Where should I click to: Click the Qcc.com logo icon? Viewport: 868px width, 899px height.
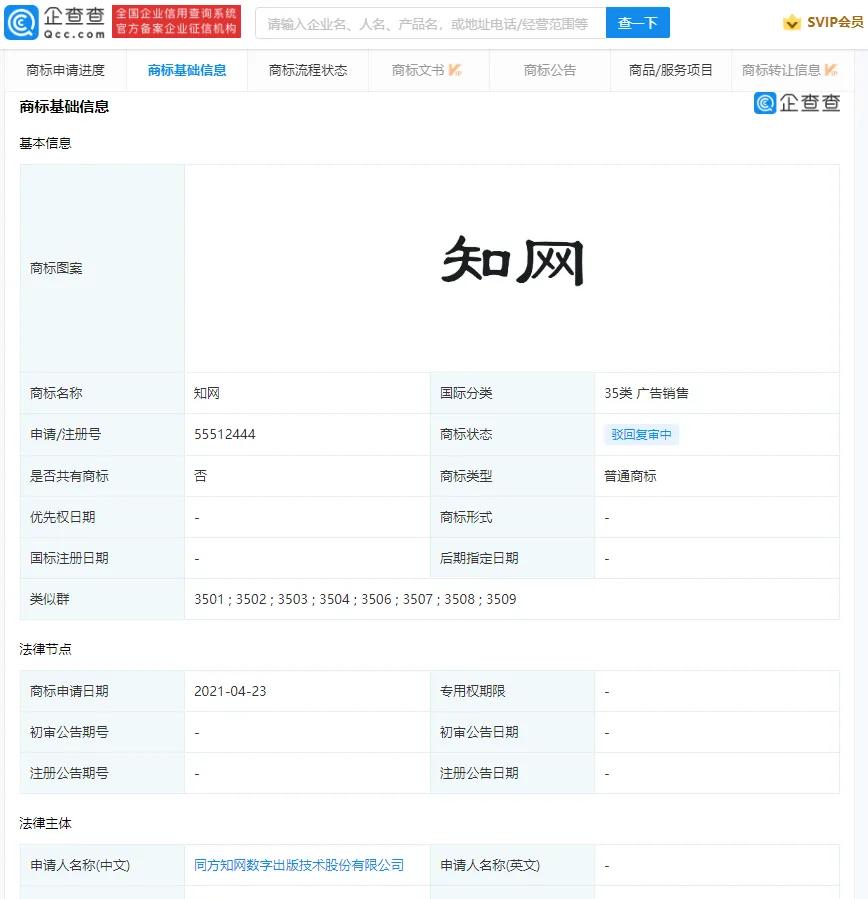pos(21,22)
